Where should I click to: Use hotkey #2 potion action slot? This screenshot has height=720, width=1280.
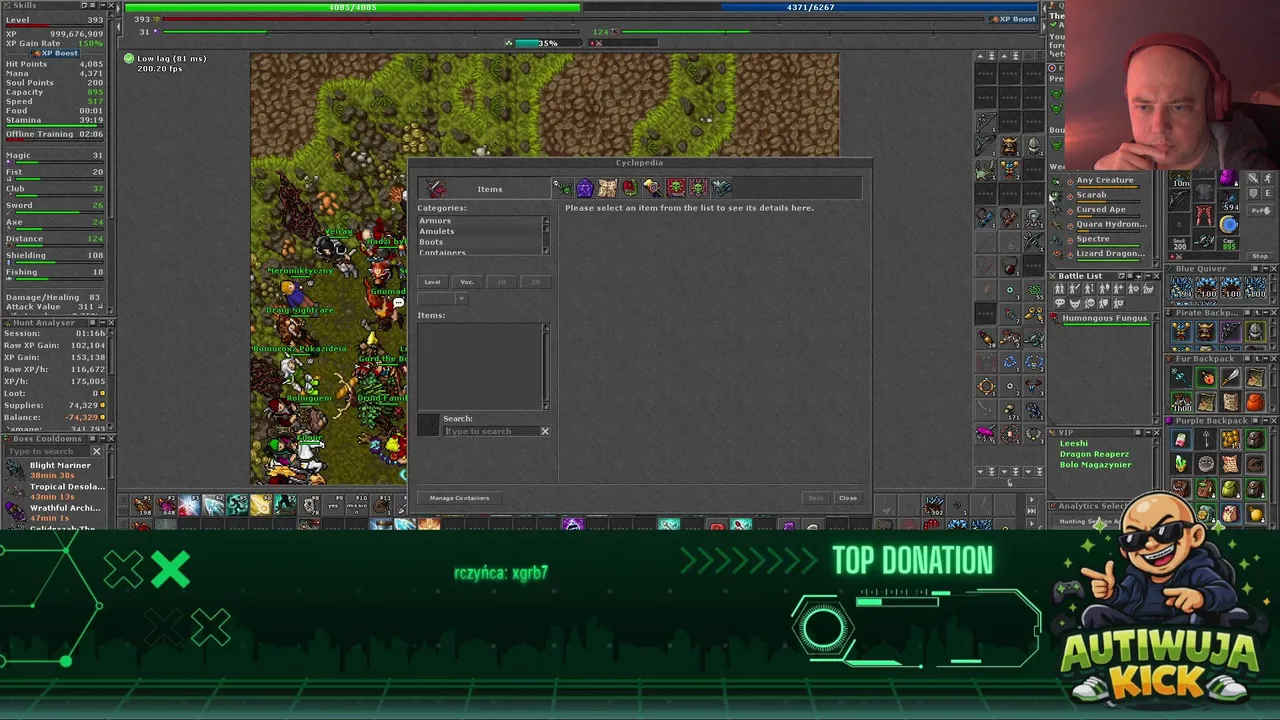[165, 505]
